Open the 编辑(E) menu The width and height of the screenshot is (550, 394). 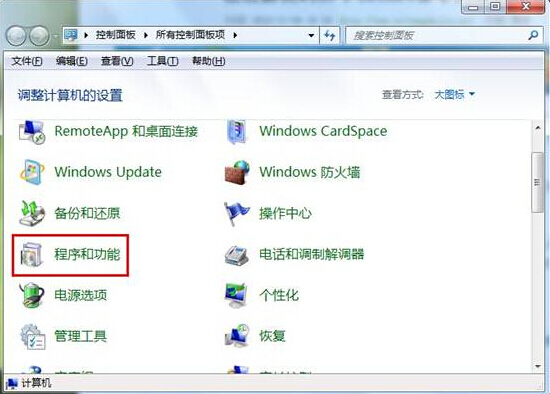tap(72, 61)
